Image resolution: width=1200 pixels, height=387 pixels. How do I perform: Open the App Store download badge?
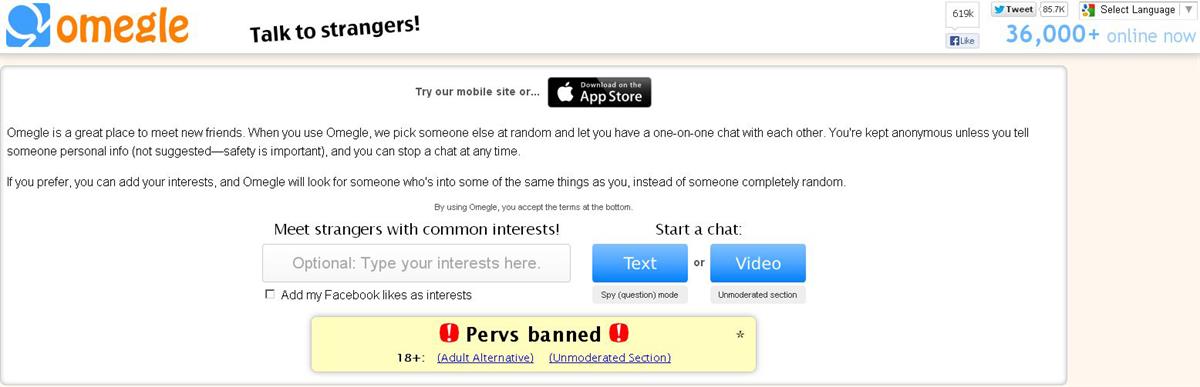(x=599, y=92)
